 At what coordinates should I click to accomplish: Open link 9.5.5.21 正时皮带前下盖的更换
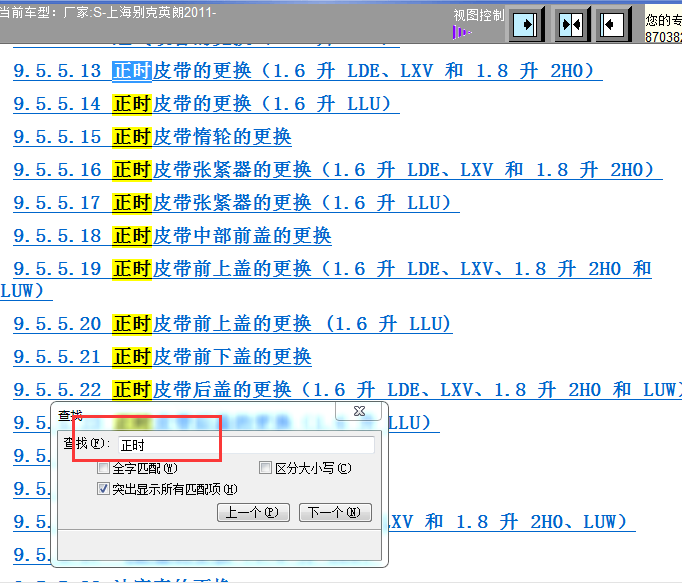pos(162,357)
